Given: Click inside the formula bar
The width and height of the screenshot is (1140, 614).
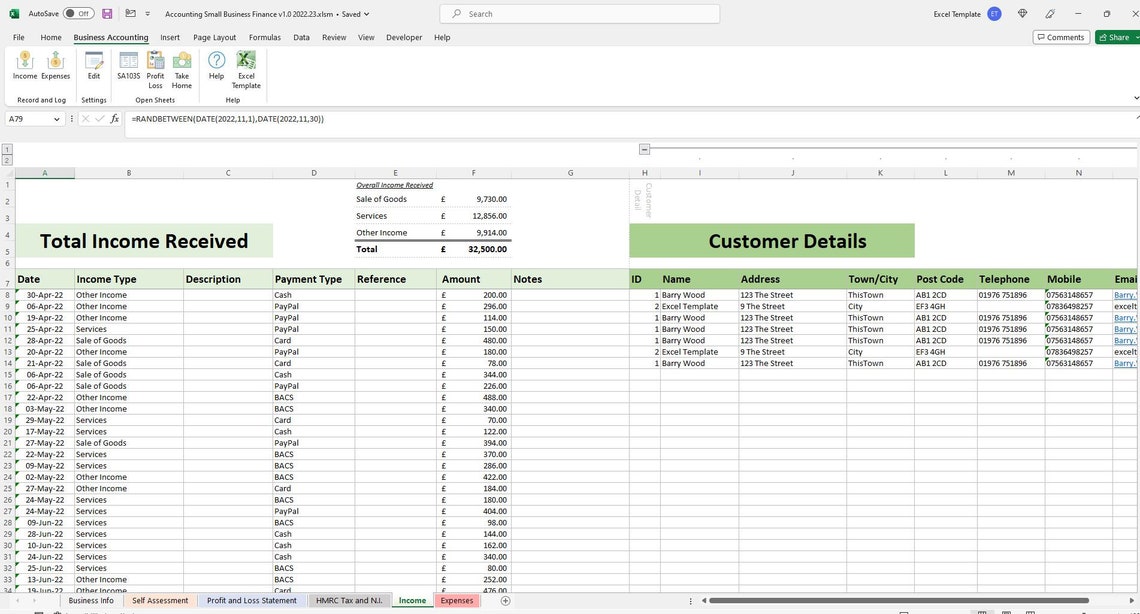Looking at the screenshot, I should coord(400,118).
